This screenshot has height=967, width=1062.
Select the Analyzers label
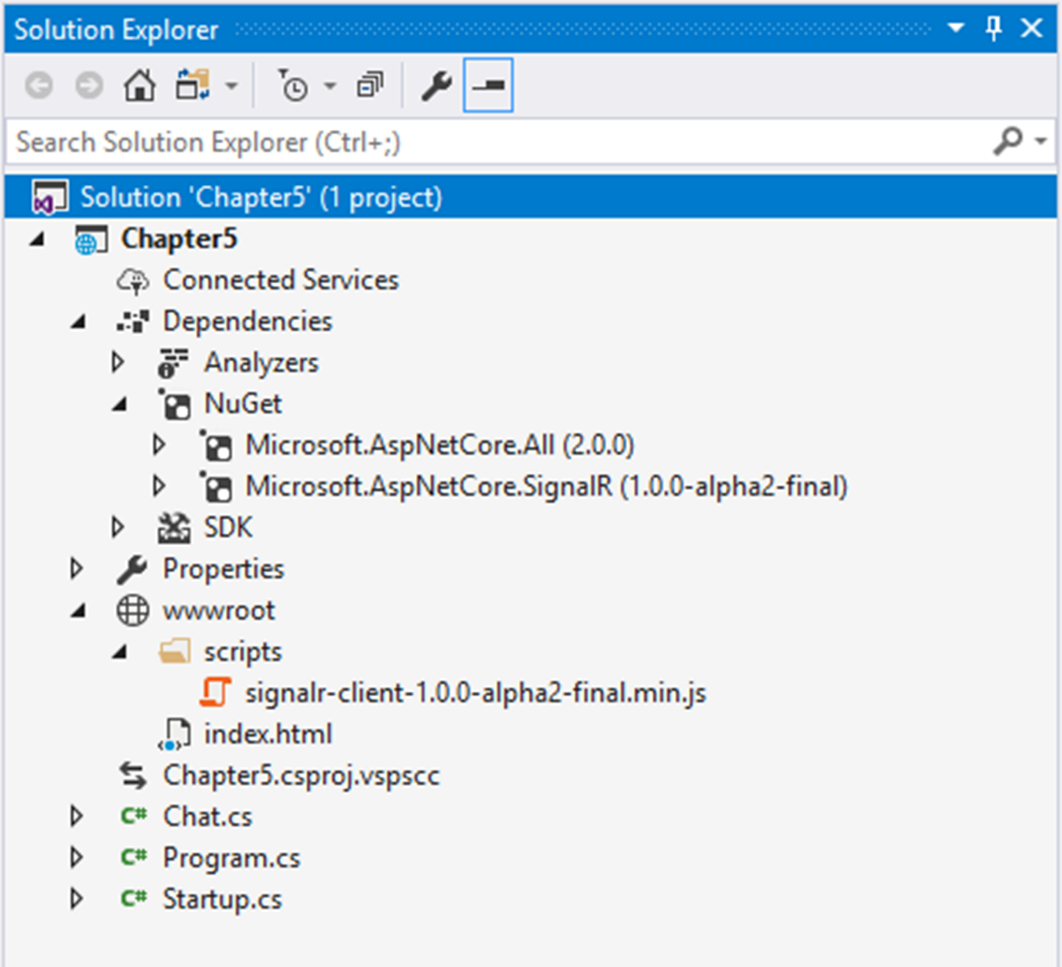tap(261, 363)
